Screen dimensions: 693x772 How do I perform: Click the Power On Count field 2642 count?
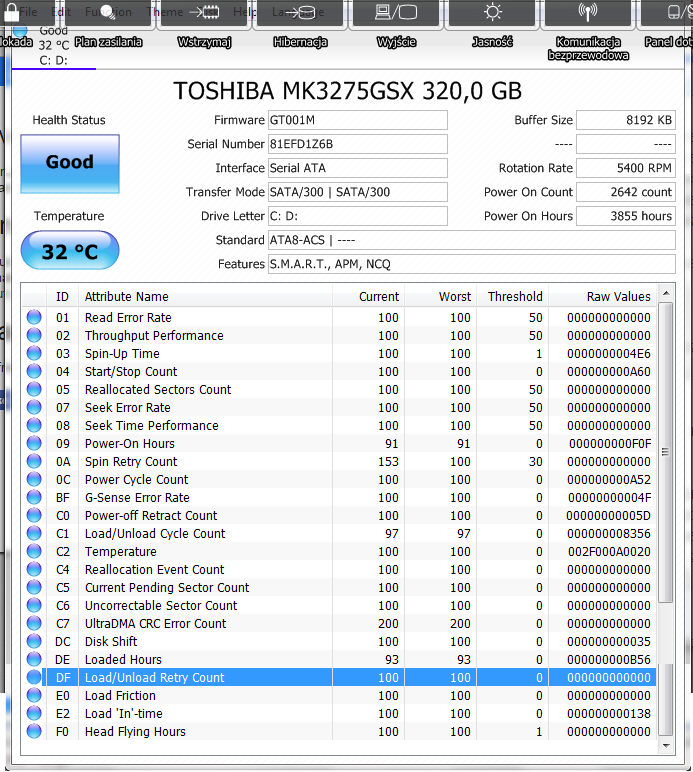626,192
